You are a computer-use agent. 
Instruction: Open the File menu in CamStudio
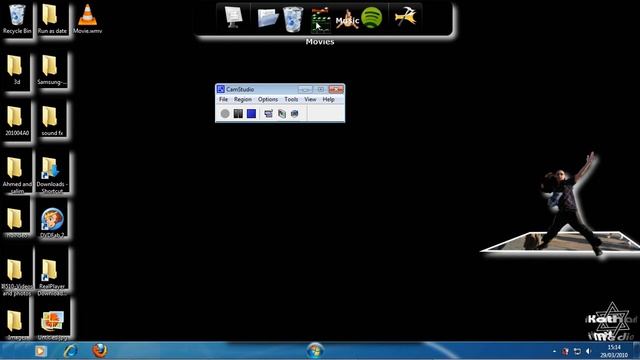tap(223, 99)
